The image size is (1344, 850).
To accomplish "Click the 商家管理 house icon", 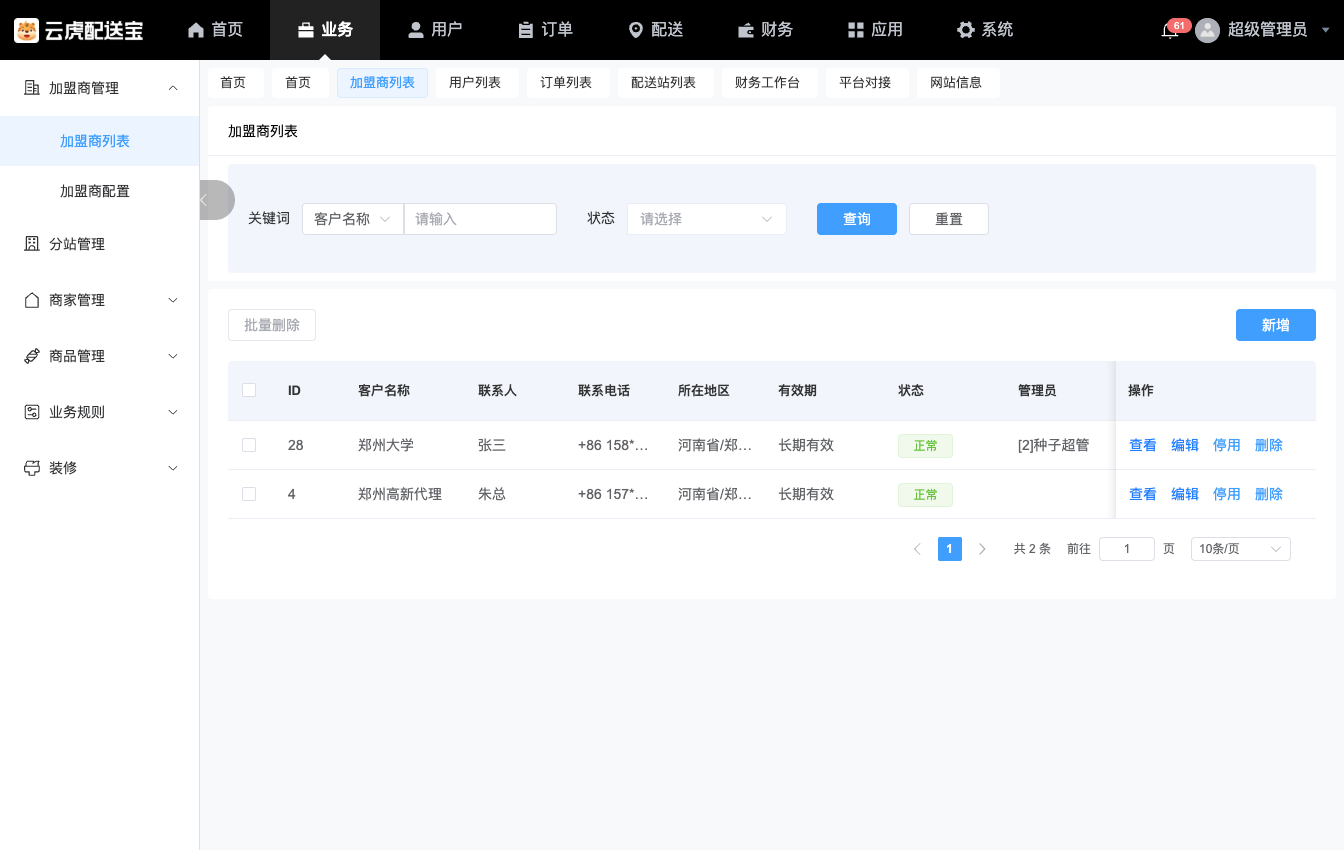I will tap(31, 300).
